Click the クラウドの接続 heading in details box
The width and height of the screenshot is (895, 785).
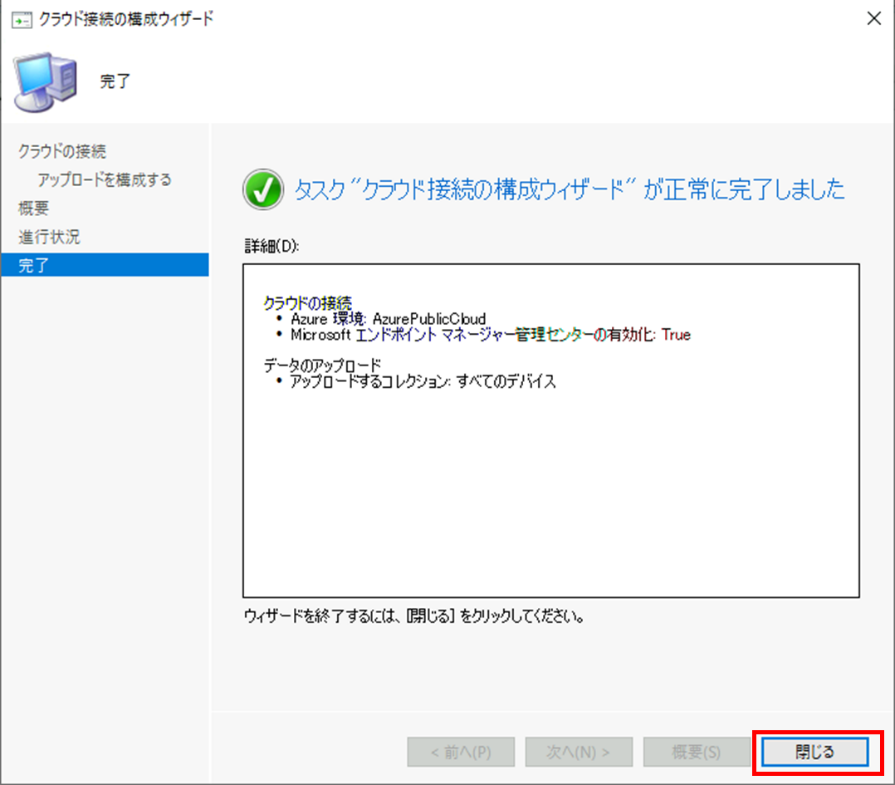pyautogui.click(x=308, y=303)
